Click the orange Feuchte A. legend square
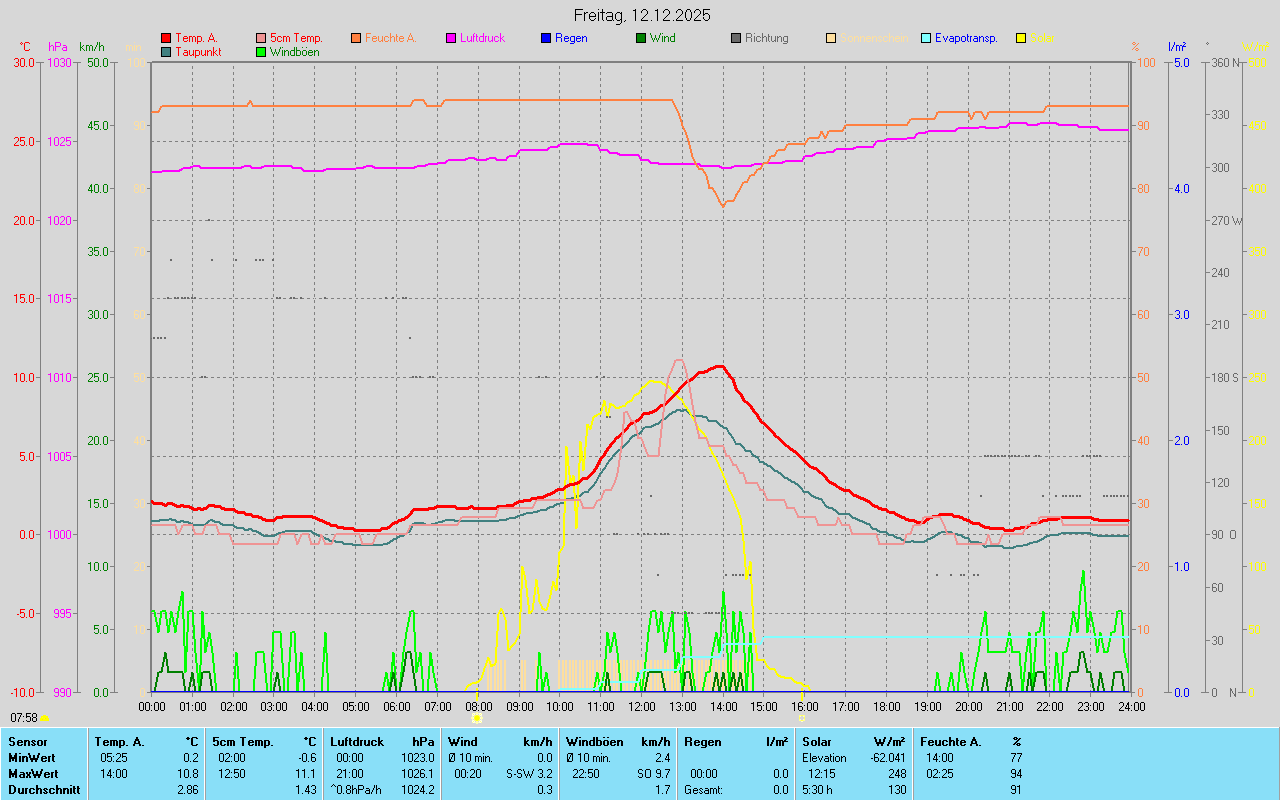1280x800 pixels. click(356, 38)
